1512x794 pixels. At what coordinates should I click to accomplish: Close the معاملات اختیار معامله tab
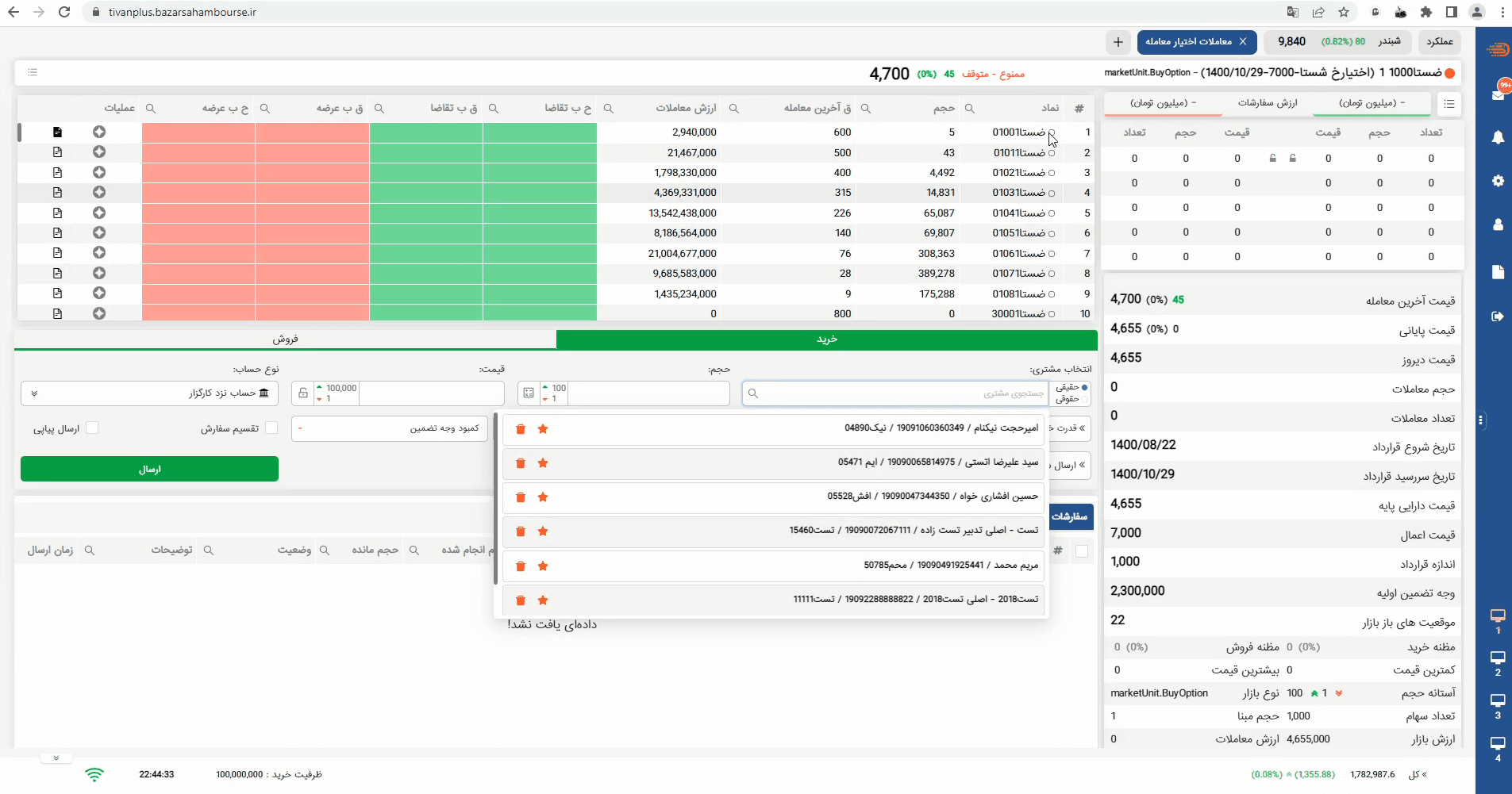(x=1243, y=41)
